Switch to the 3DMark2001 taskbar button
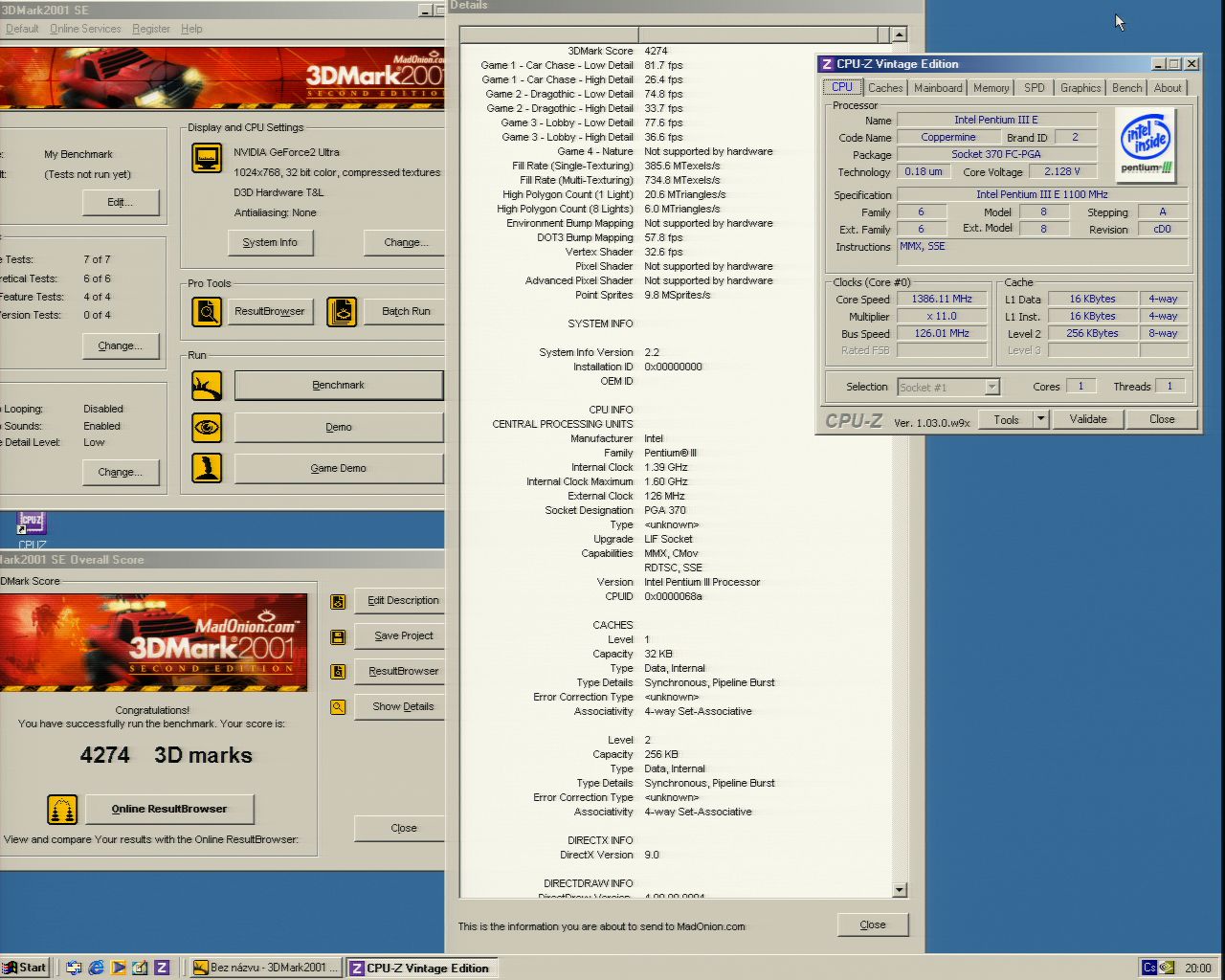The width and height of the screenshot is (1225, 980). 265,968
